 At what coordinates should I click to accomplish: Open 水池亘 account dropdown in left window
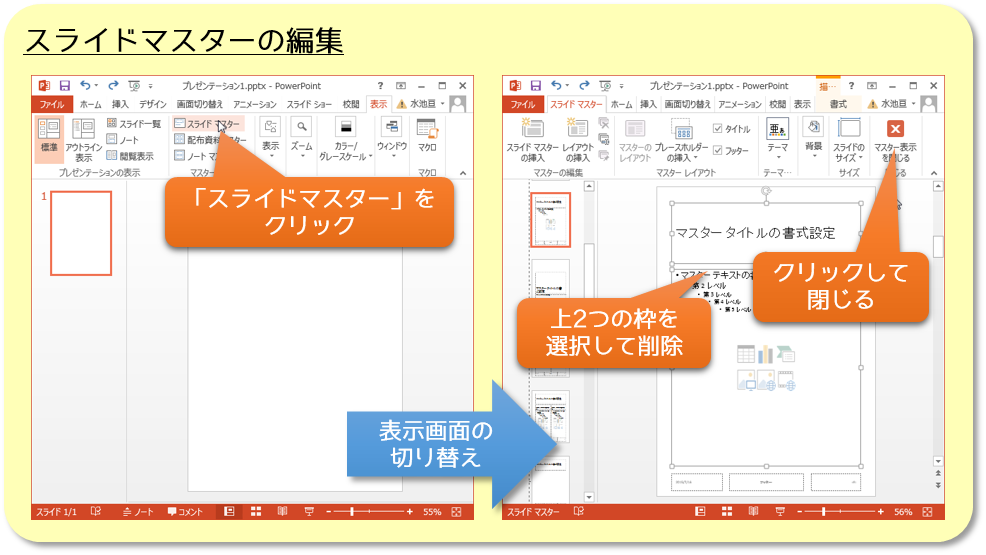point(442,104)
